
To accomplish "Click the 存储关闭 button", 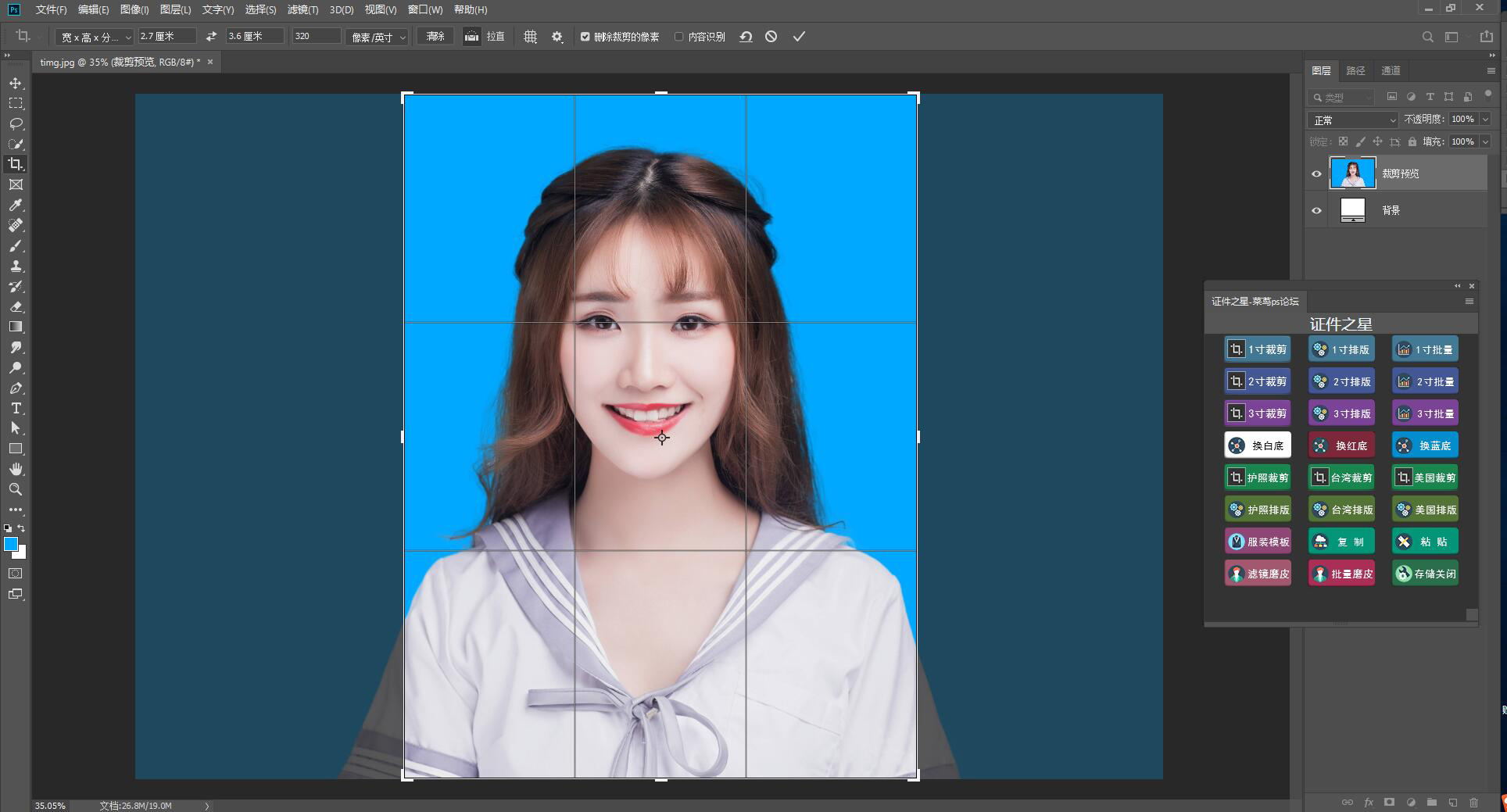I will pyautogui.click(x=1424, y=573).
